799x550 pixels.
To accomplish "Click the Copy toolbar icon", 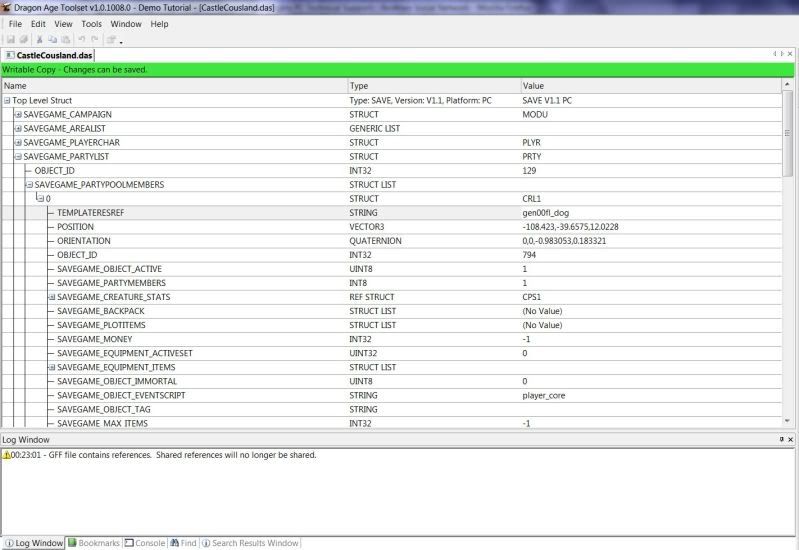I will (x=52, y=39).
